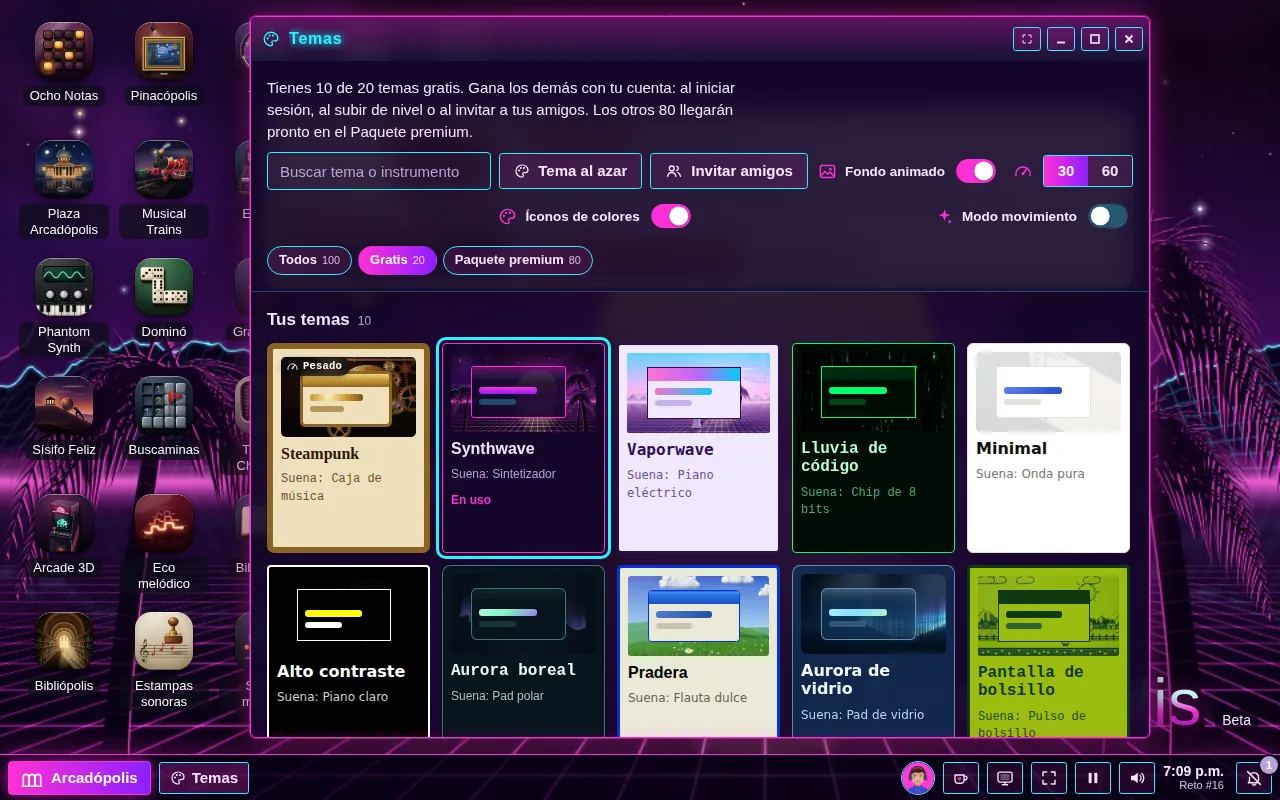Open the Phantom Synth app
Screen dimensions: 1280x800
click(64, 307)
